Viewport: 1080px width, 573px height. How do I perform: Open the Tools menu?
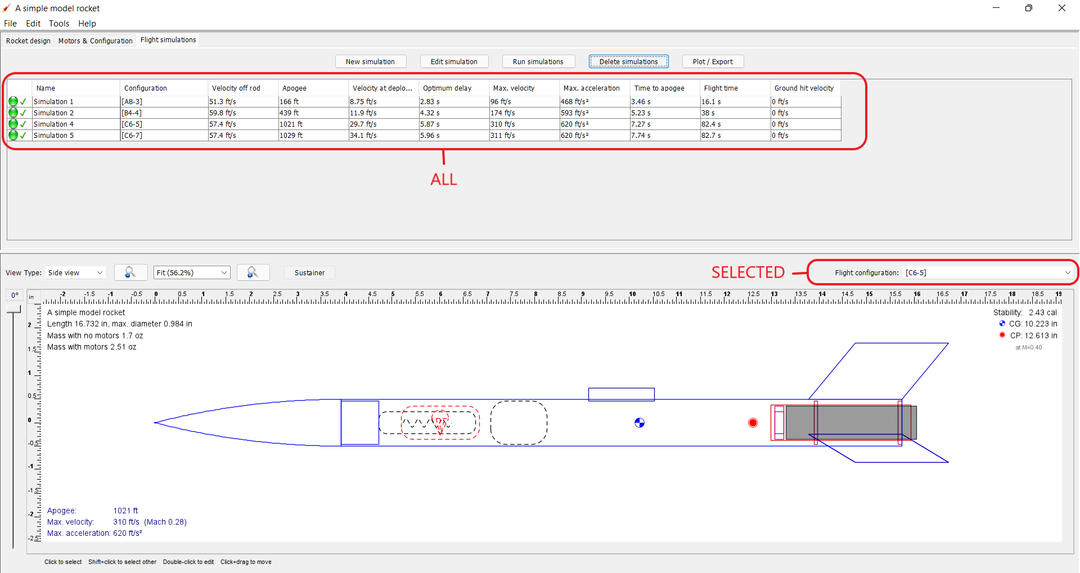59,23
